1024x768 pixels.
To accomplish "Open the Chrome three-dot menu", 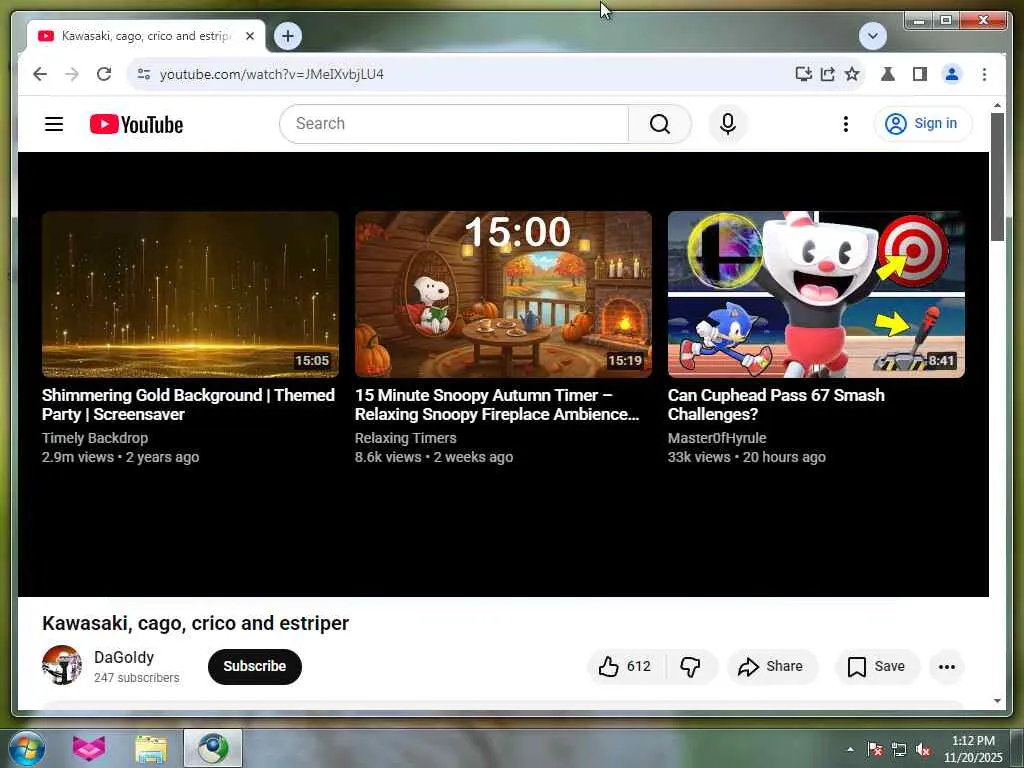I will [x=984, y=74].
